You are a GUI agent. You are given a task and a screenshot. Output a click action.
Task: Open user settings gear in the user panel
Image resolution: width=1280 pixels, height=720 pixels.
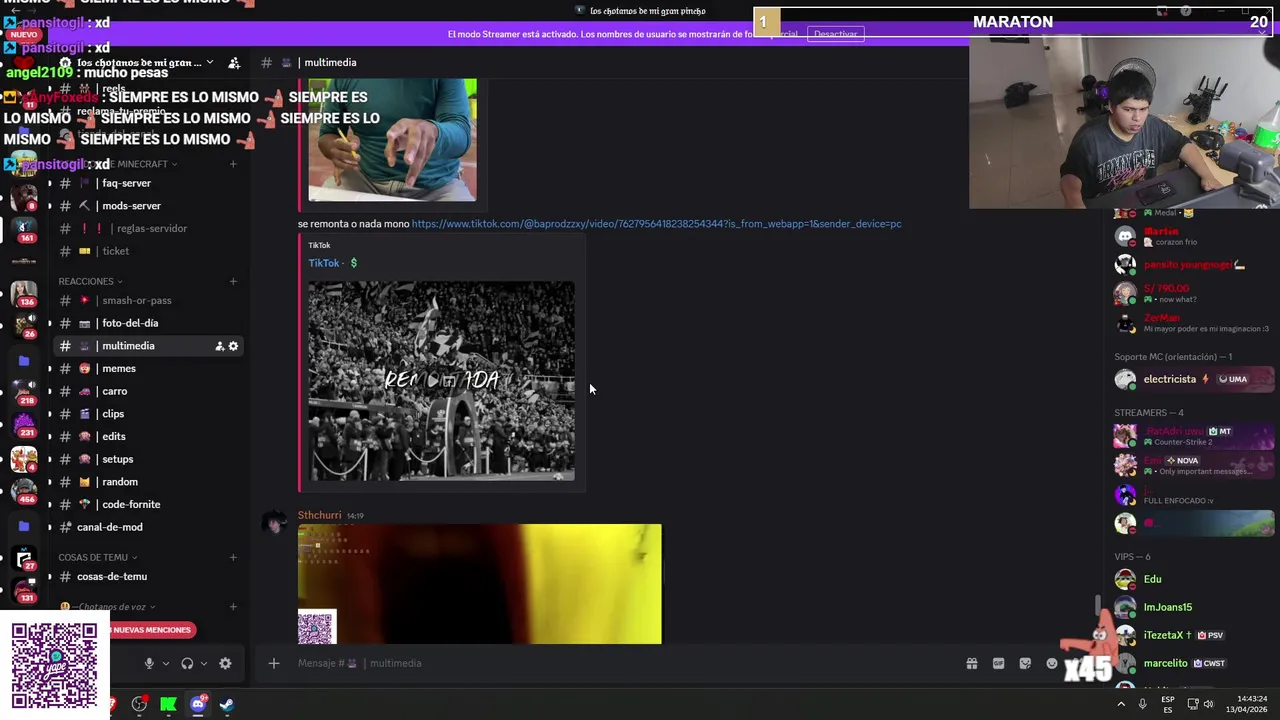coord(225,663)
